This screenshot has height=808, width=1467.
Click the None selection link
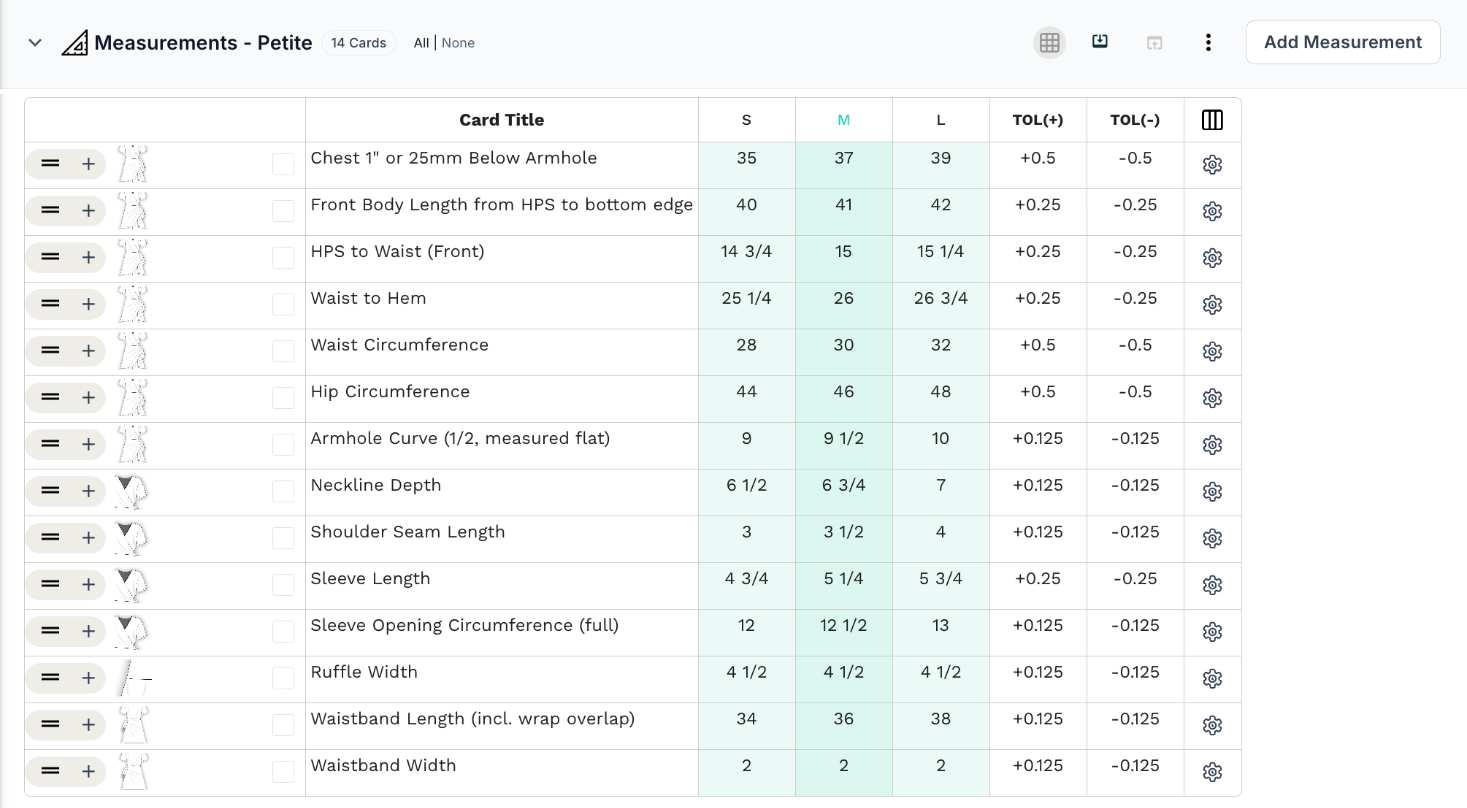(458, 43)
